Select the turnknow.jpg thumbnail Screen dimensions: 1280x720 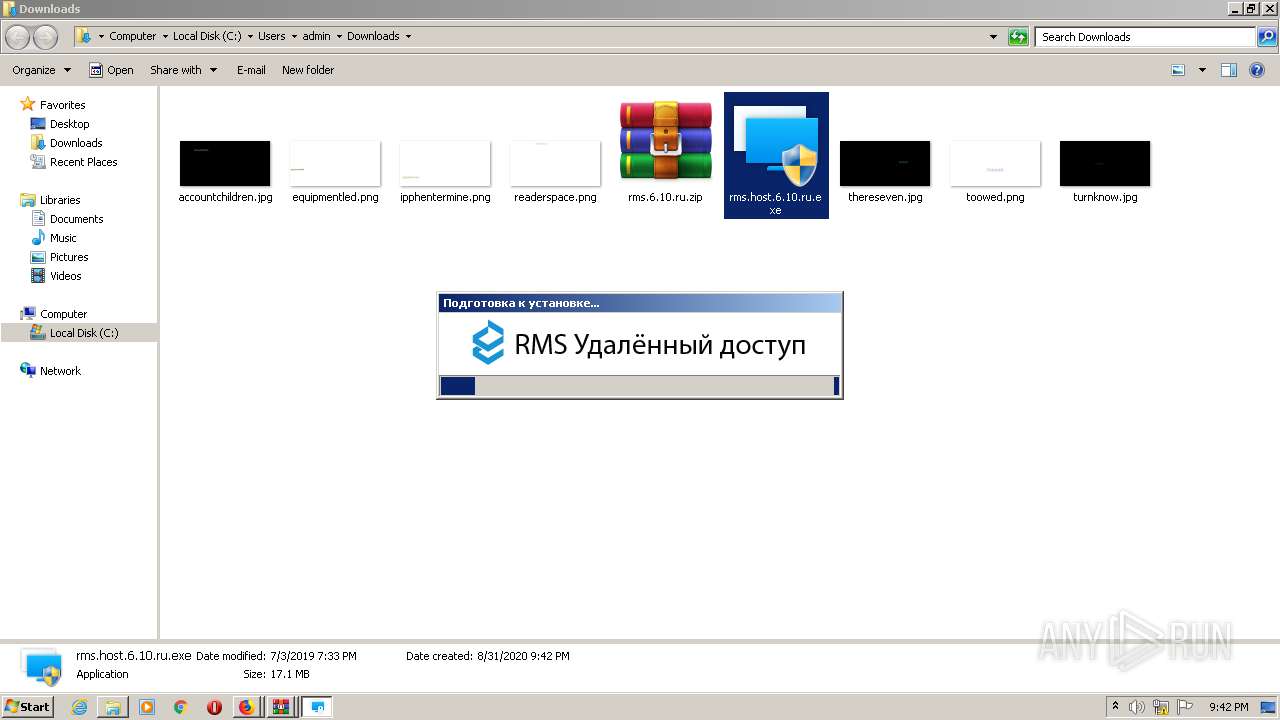coord(1105,163)
